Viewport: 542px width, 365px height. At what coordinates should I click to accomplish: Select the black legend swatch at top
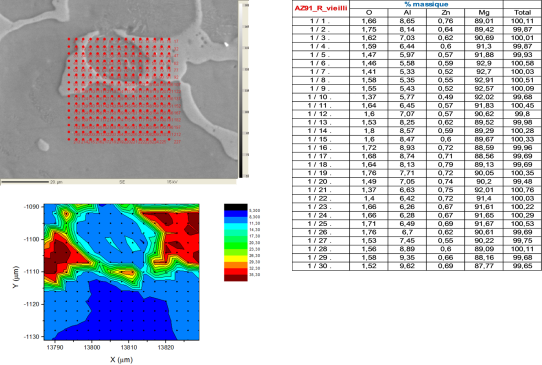pos(235,207)
